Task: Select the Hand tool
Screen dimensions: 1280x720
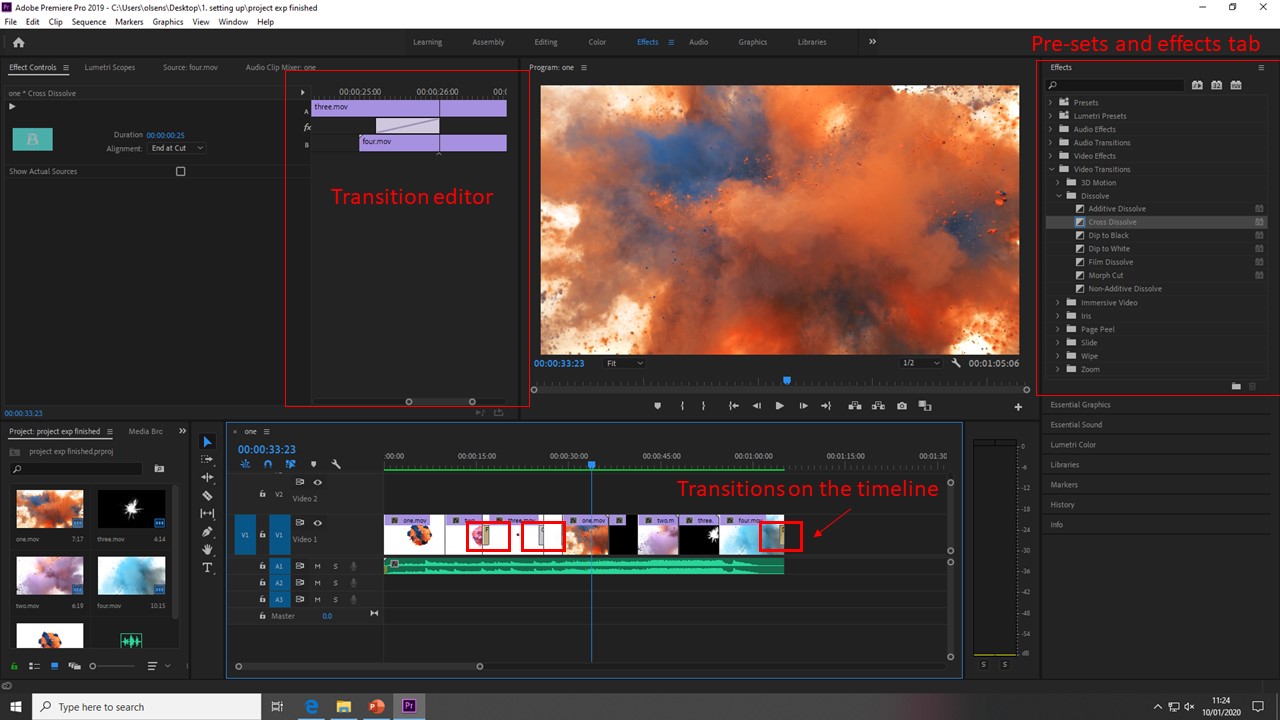Action: 207,549
